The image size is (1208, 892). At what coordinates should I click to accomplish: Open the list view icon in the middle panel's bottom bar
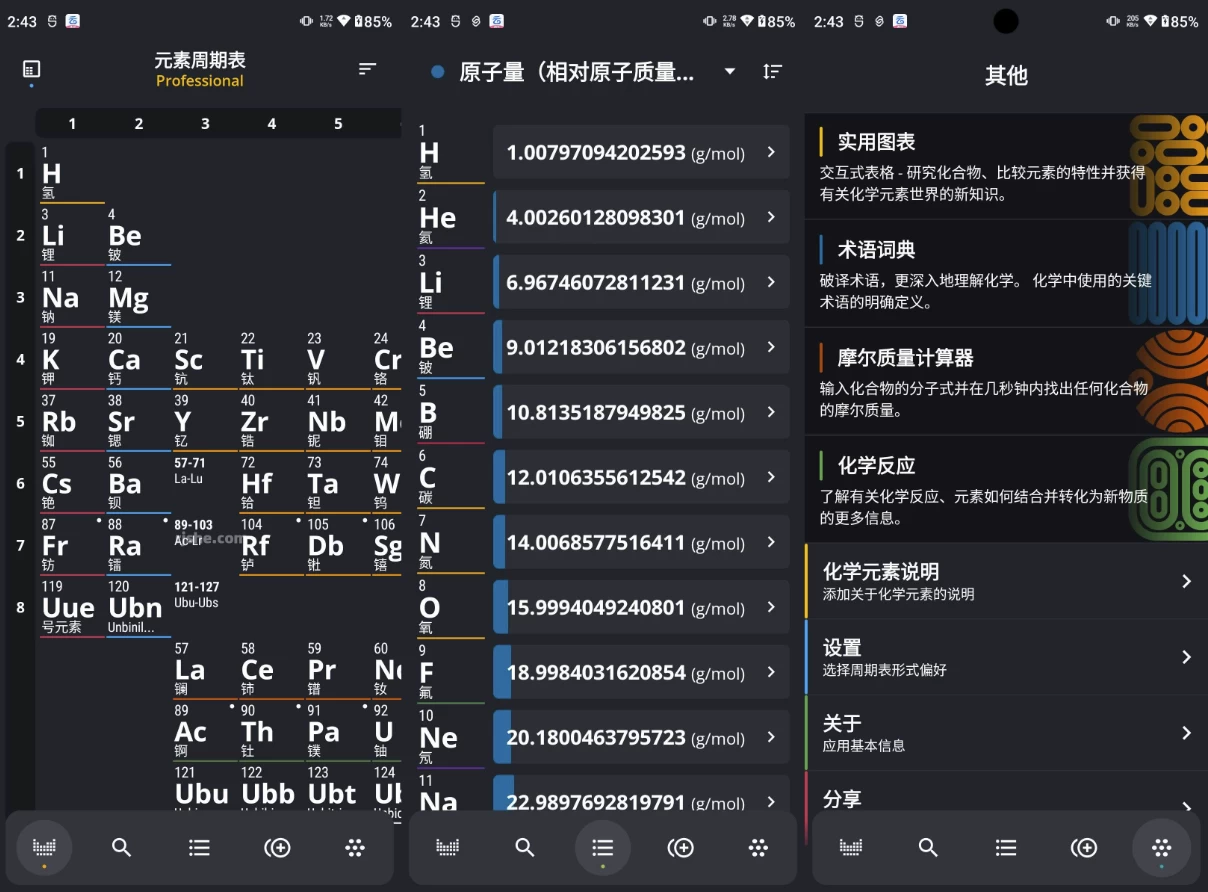pos(603,847)
